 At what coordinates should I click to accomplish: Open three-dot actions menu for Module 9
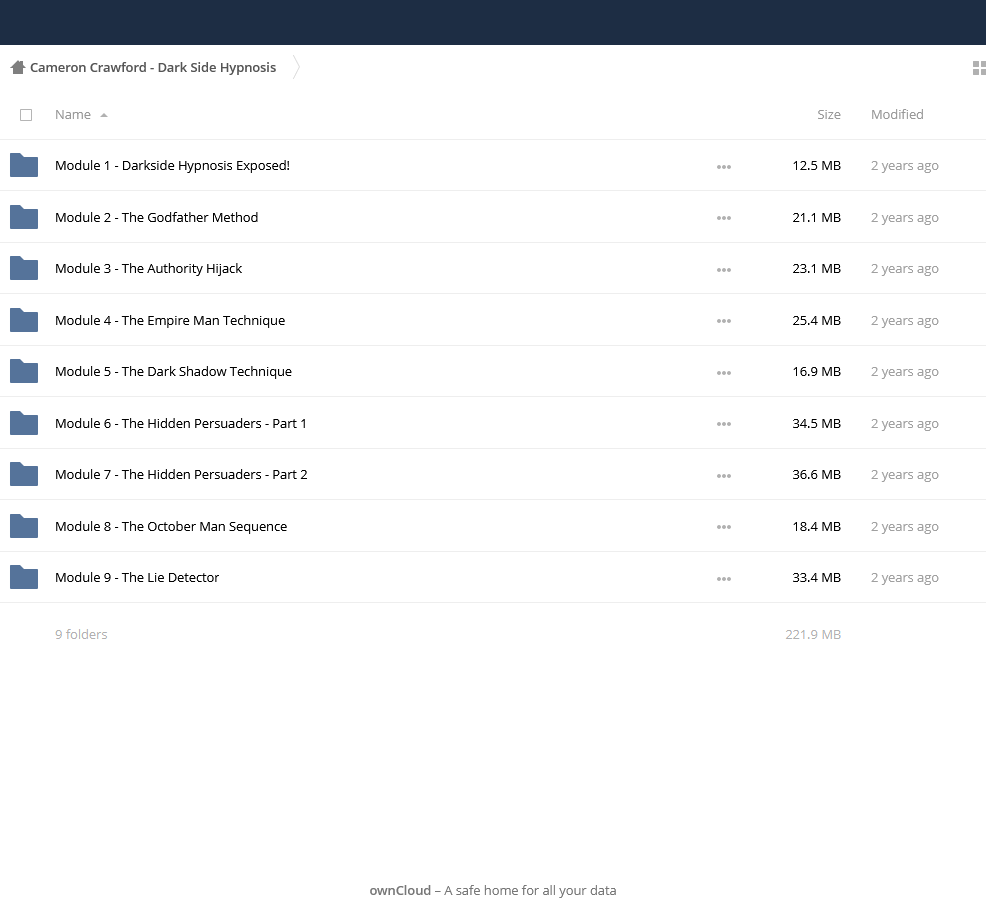(x=724, y=579)
